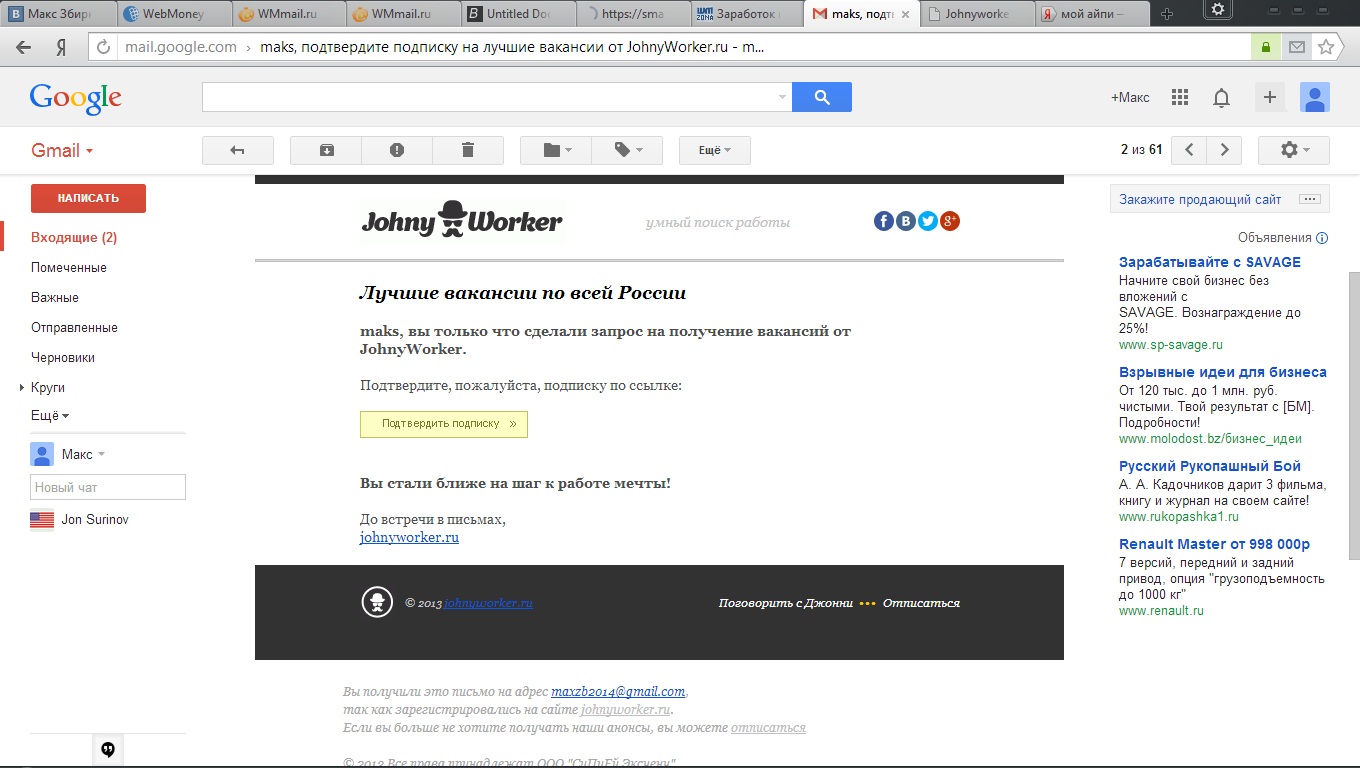Switch to the WebMoney browser tab
Image resolution: width=1360 pixels, height=768 pixels.
(x=174, y=14)
